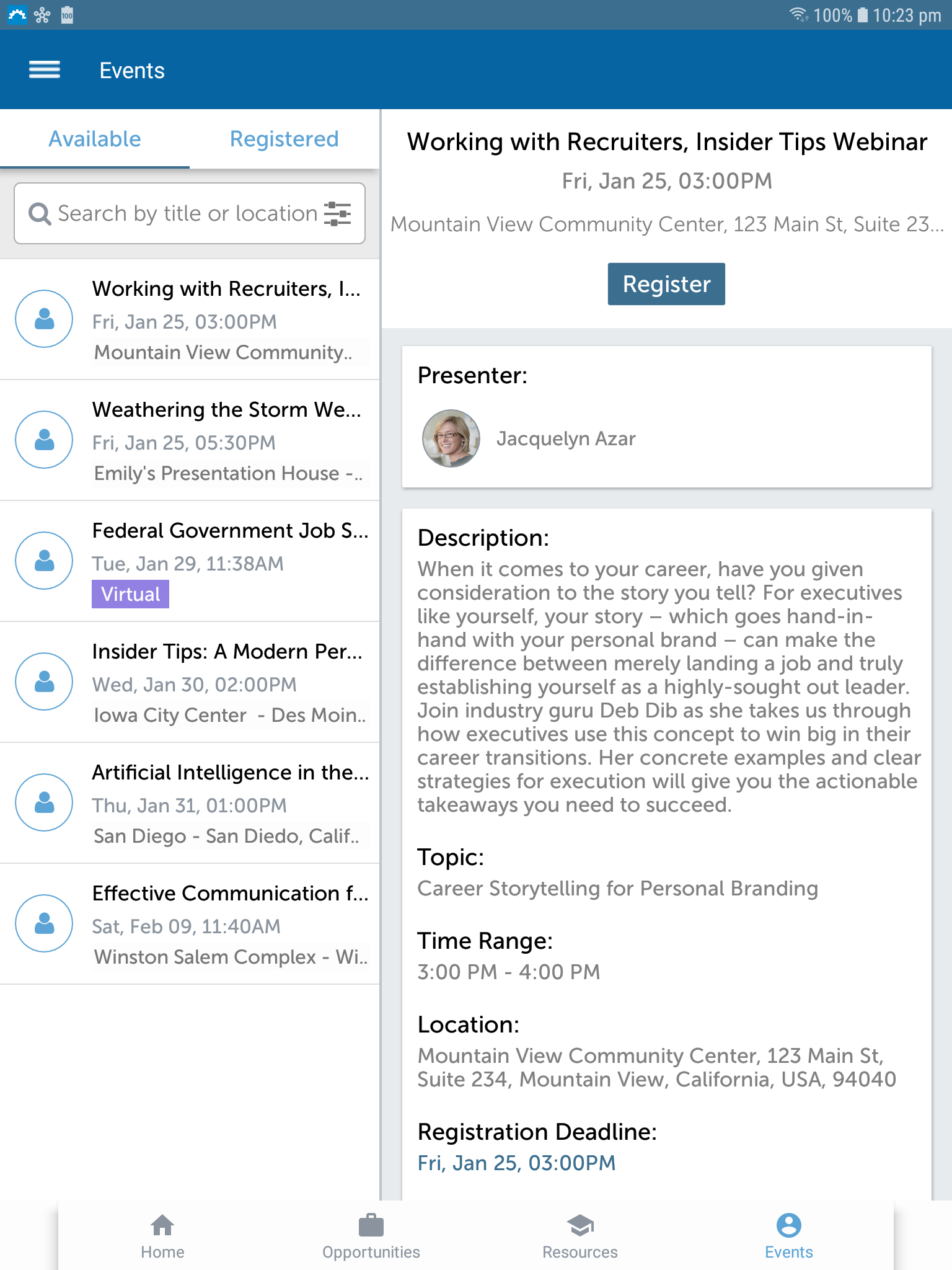Tap 'San Diego - San Diedo, Calif..' text

coord(227,836)
